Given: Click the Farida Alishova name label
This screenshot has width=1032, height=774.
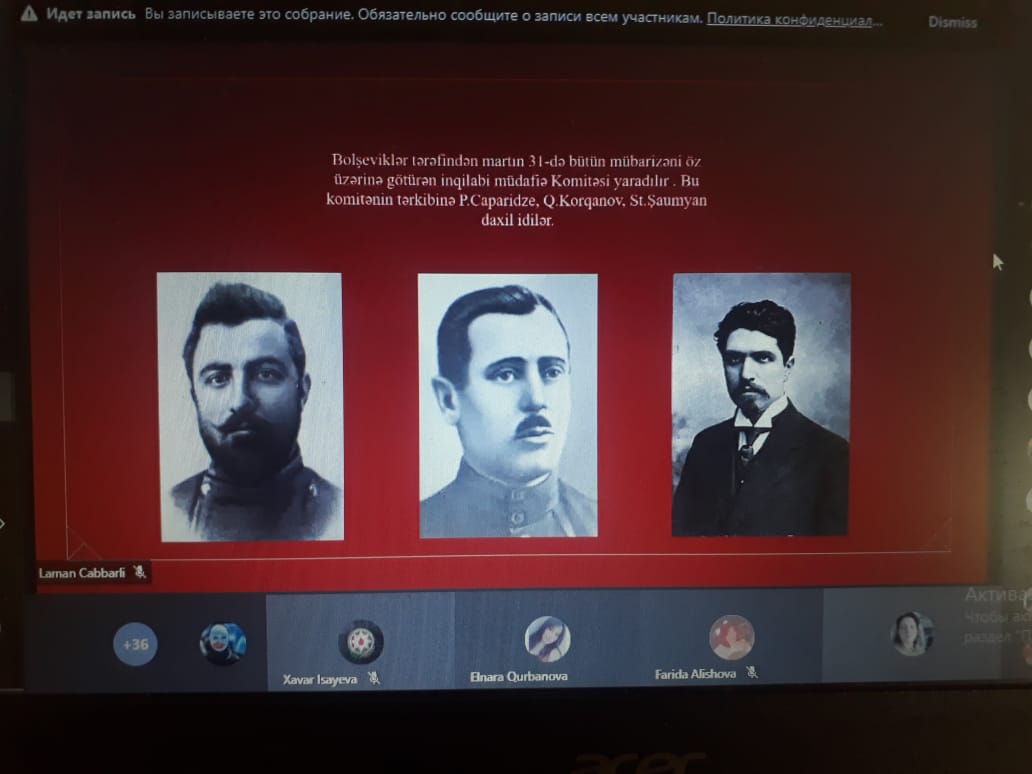Looking at the screenshot, I should tap(695, 674).
